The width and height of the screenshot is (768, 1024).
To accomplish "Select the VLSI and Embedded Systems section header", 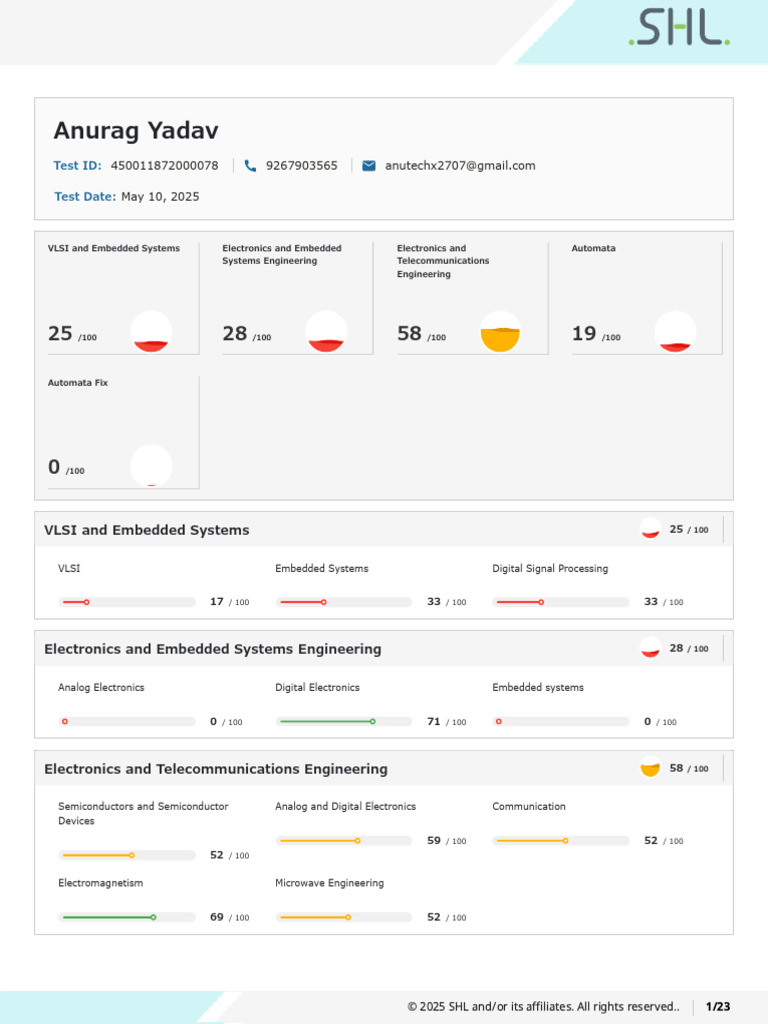I will (147, 530).
